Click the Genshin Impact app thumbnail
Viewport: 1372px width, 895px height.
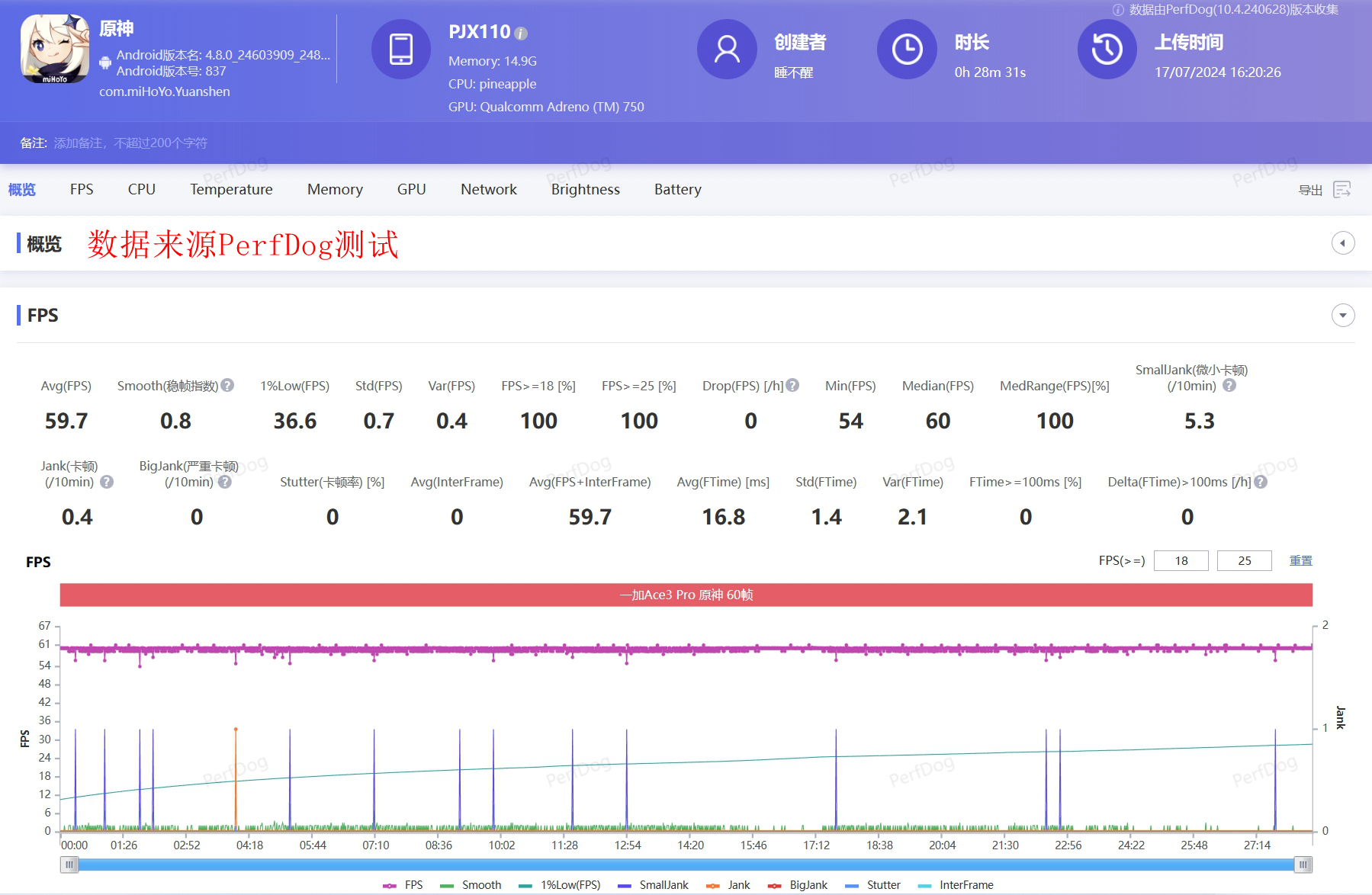coord(54,49)
